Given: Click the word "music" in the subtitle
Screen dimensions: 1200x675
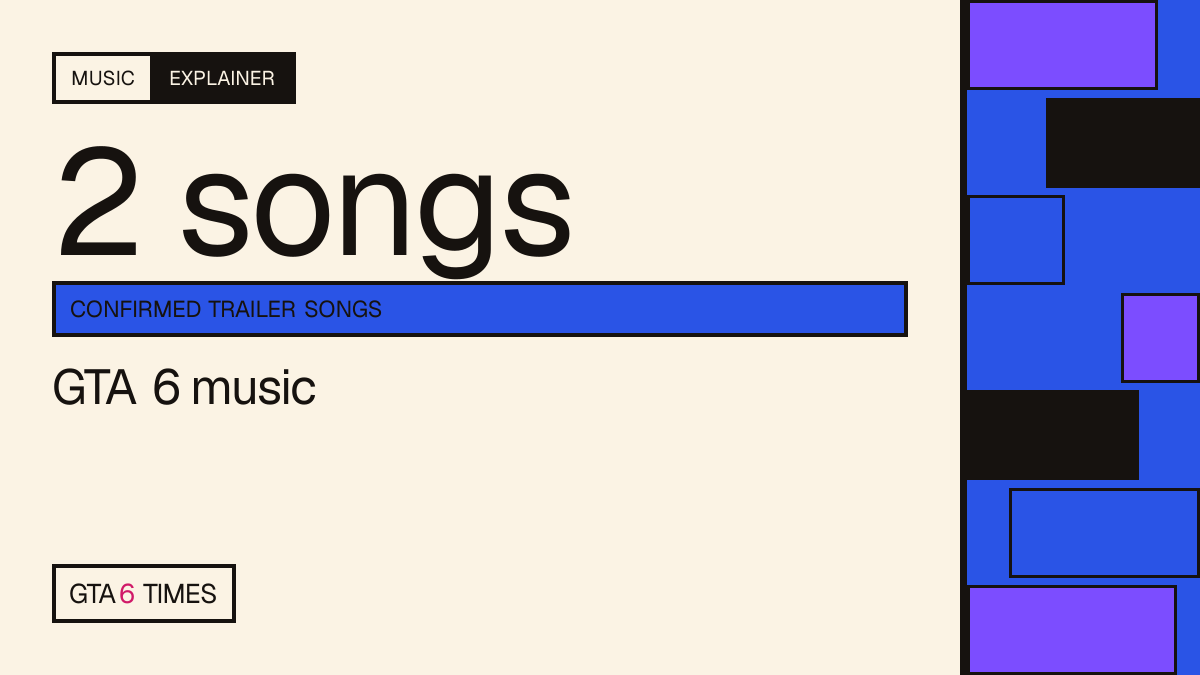Looking at the screenshot, I should [253, 388].
